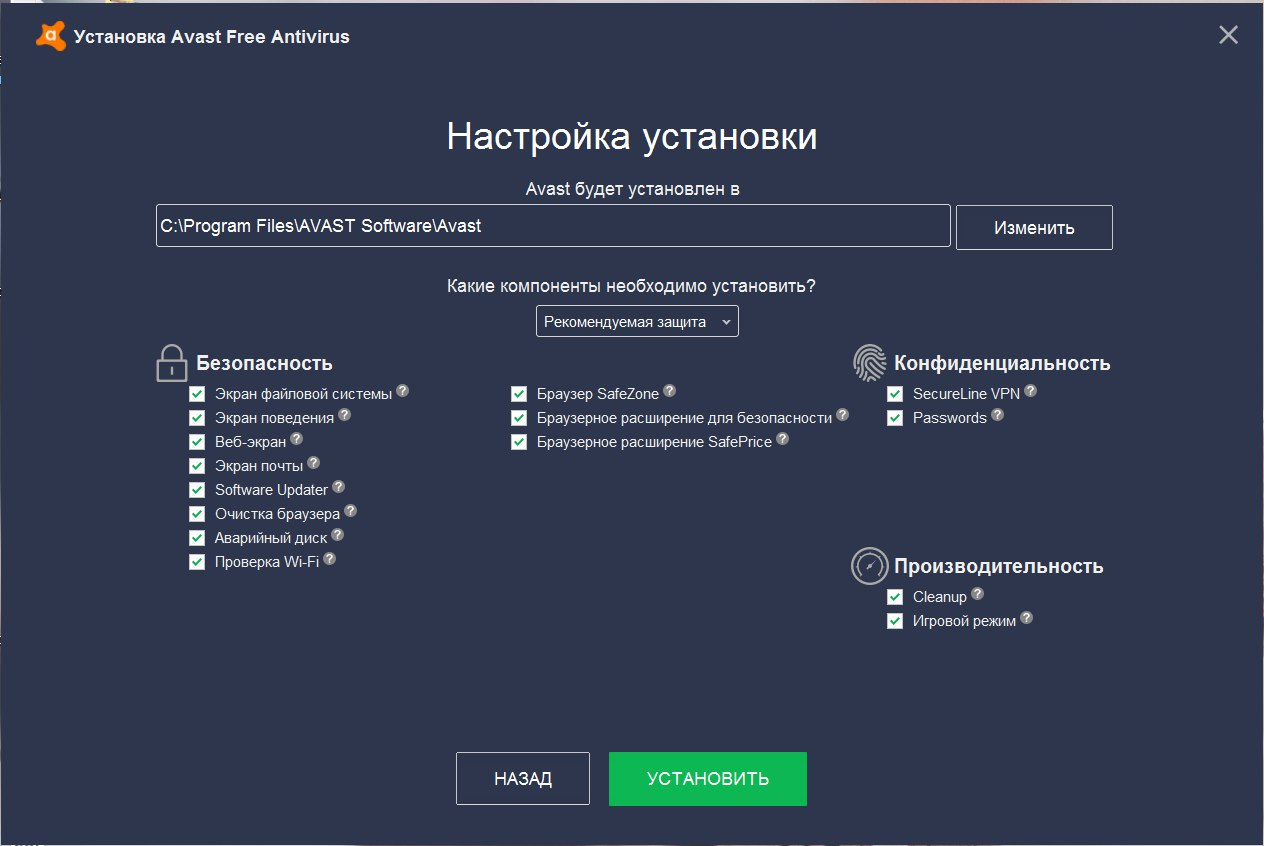The width and height of the screenshot is (1264, 846).
Task: Click the help icon beside Браузер SafeZone
Action: pyautogui.click(x=669, y=389)
